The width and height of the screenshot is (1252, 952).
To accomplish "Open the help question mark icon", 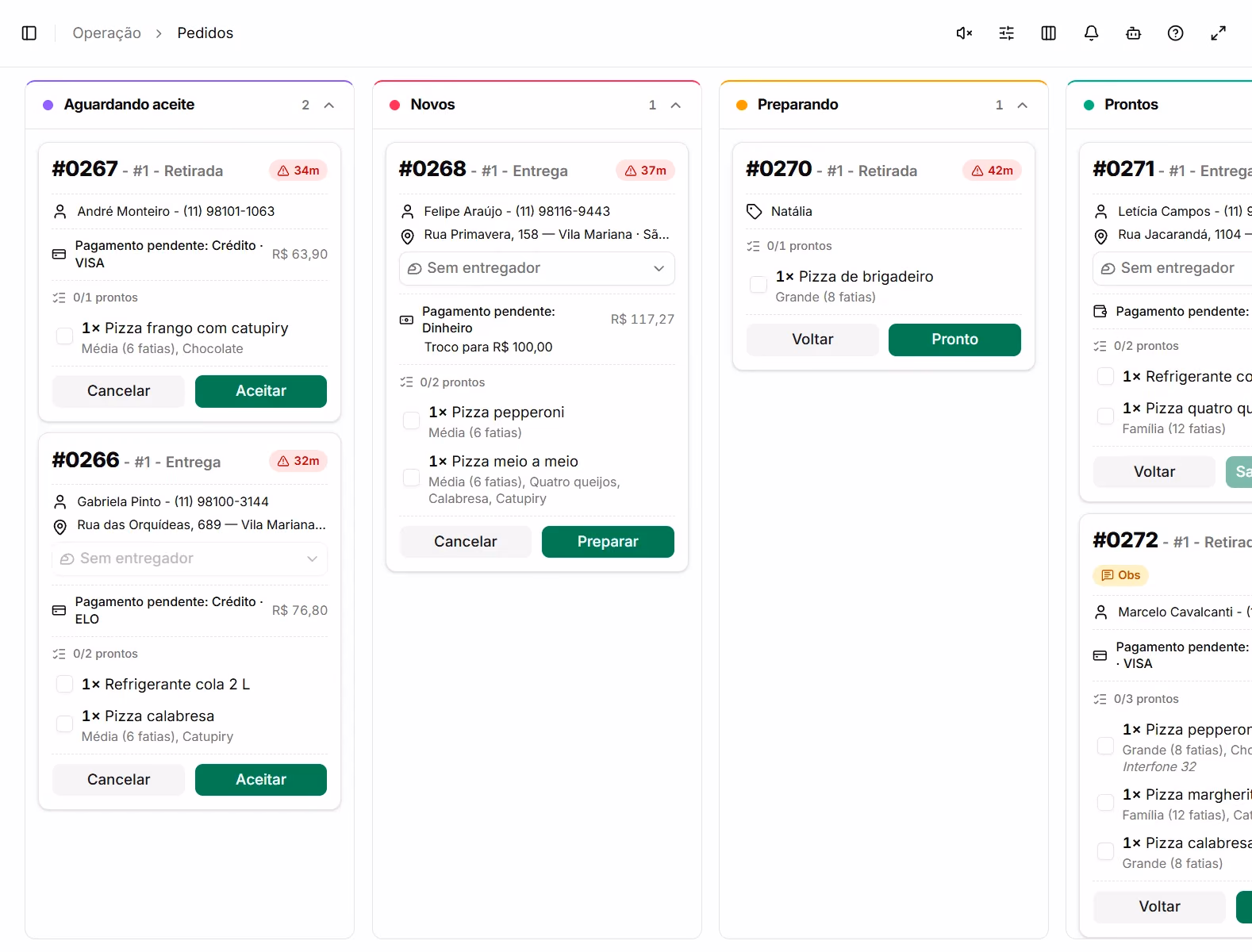I will pos(1176,33).
